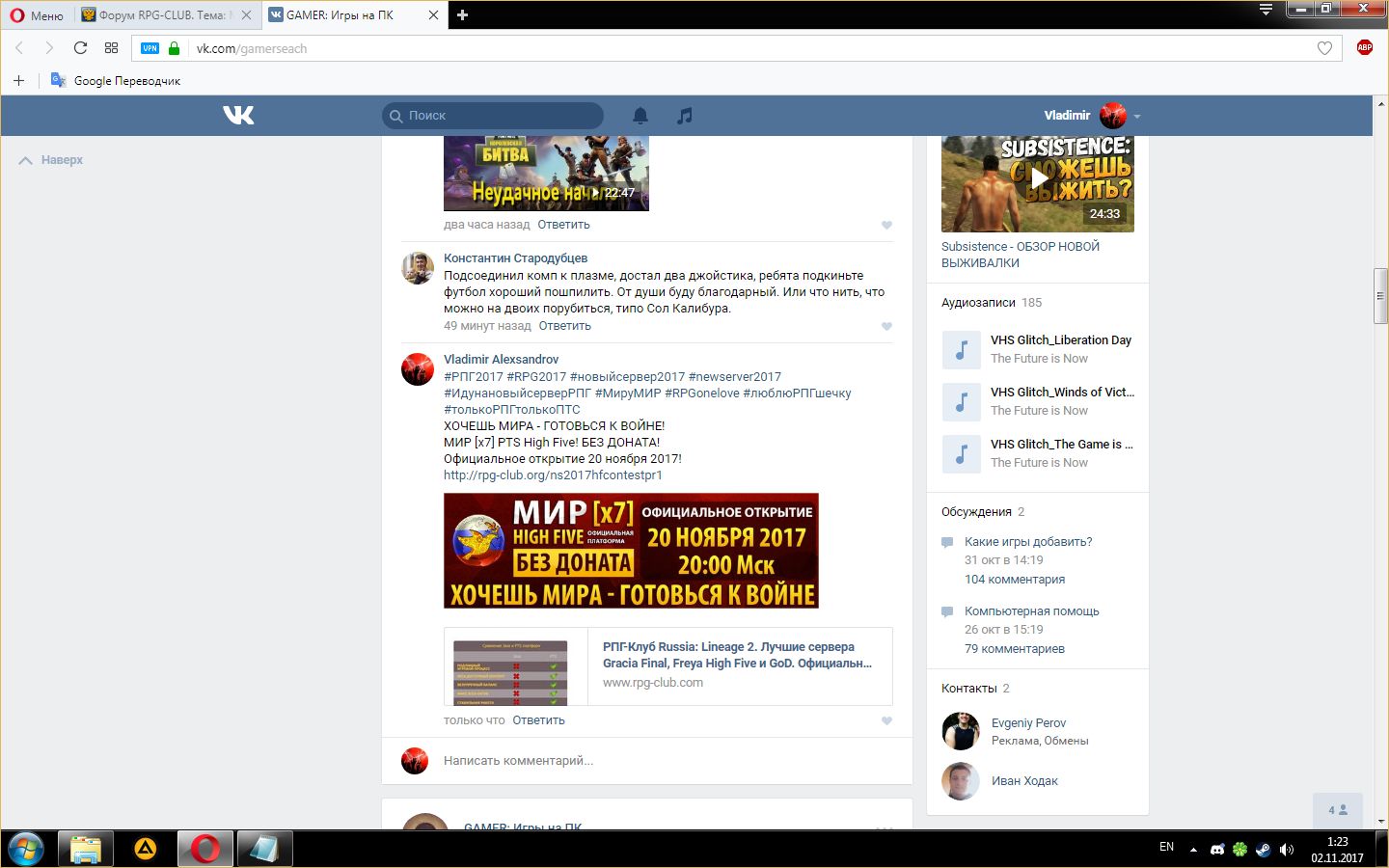The image size is (1389, 868).
Task: Click the AdBlock Plus extension icon
Action: click(1364, 47)
